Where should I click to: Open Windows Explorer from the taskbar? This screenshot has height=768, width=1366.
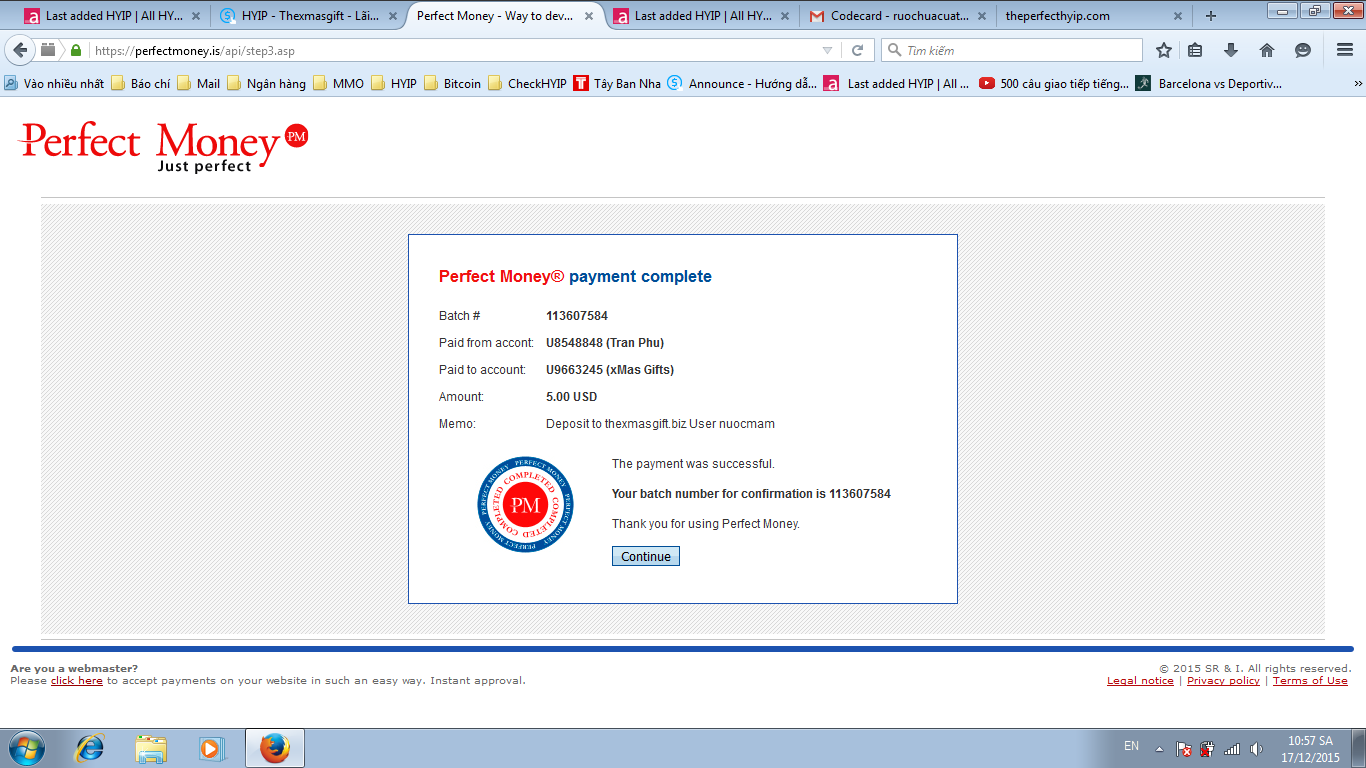pos(151,748)
